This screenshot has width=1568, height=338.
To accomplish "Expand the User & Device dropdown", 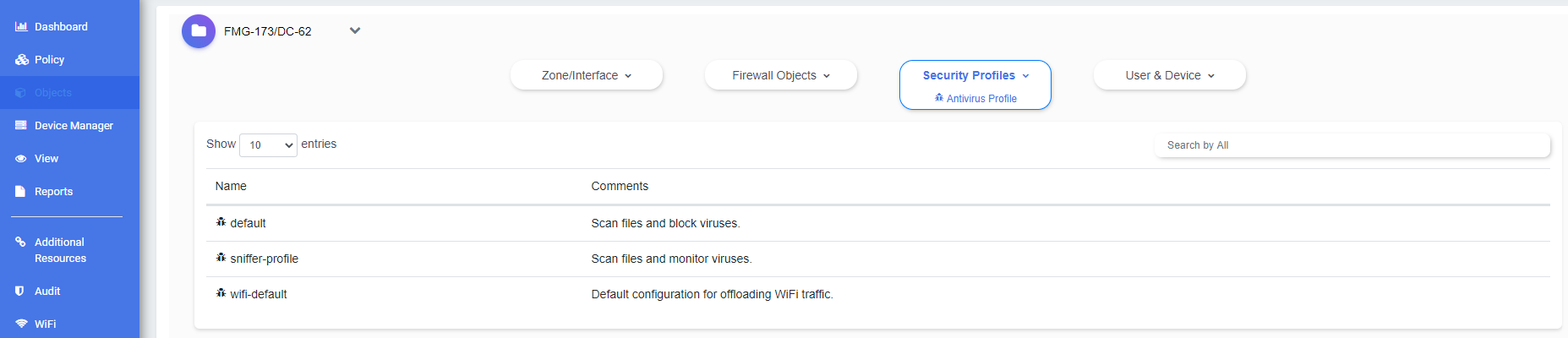I will pyautogui.click(x=1170, y=75).
